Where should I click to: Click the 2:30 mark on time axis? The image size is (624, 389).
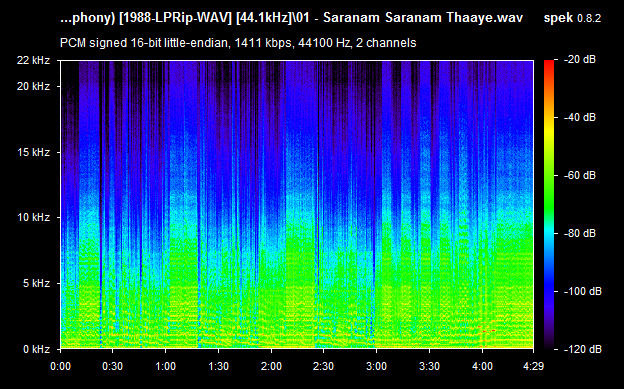click(x=323, y=366)
